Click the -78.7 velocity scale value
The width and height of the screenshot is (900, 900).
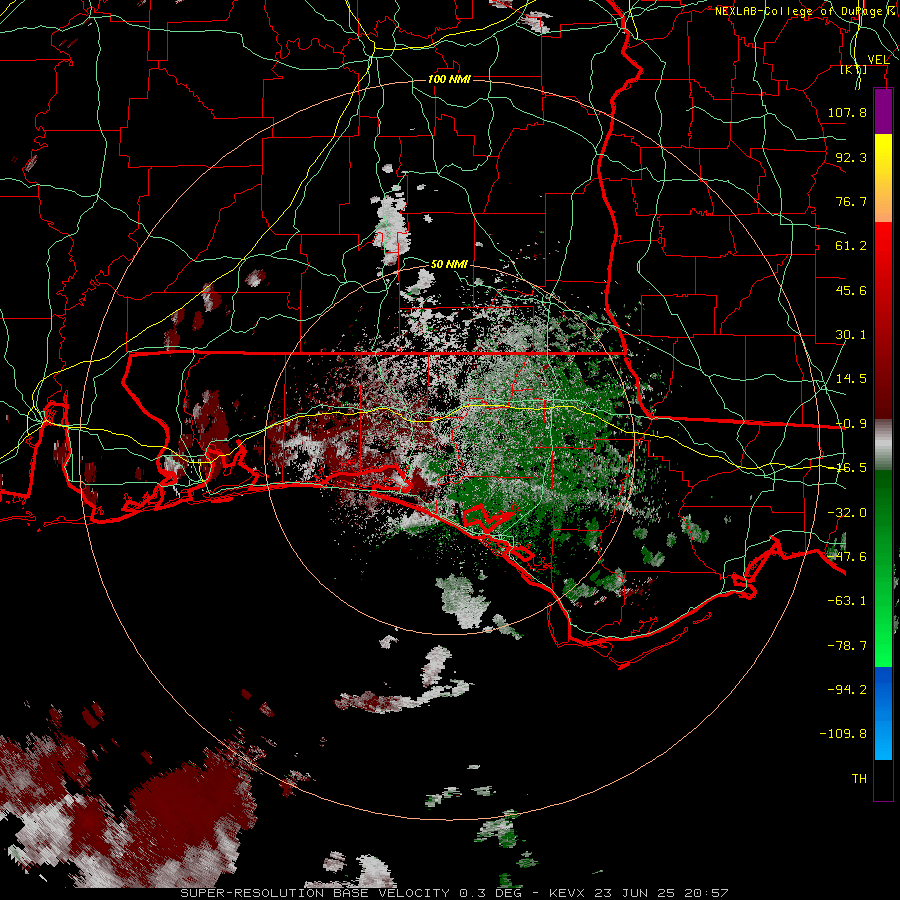(847, 646)
